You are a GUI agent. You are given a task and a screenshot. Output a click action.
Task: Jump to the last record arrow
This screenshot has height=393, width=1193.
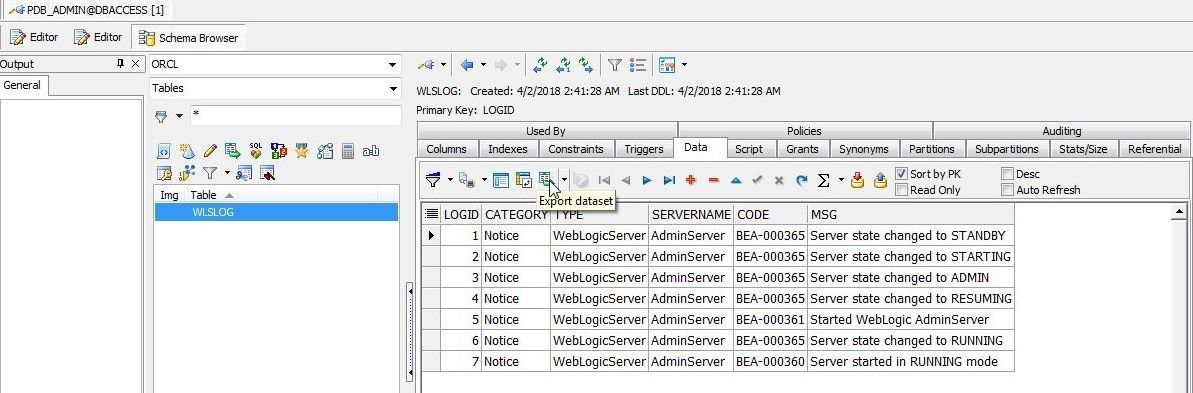tap(670, 180)
